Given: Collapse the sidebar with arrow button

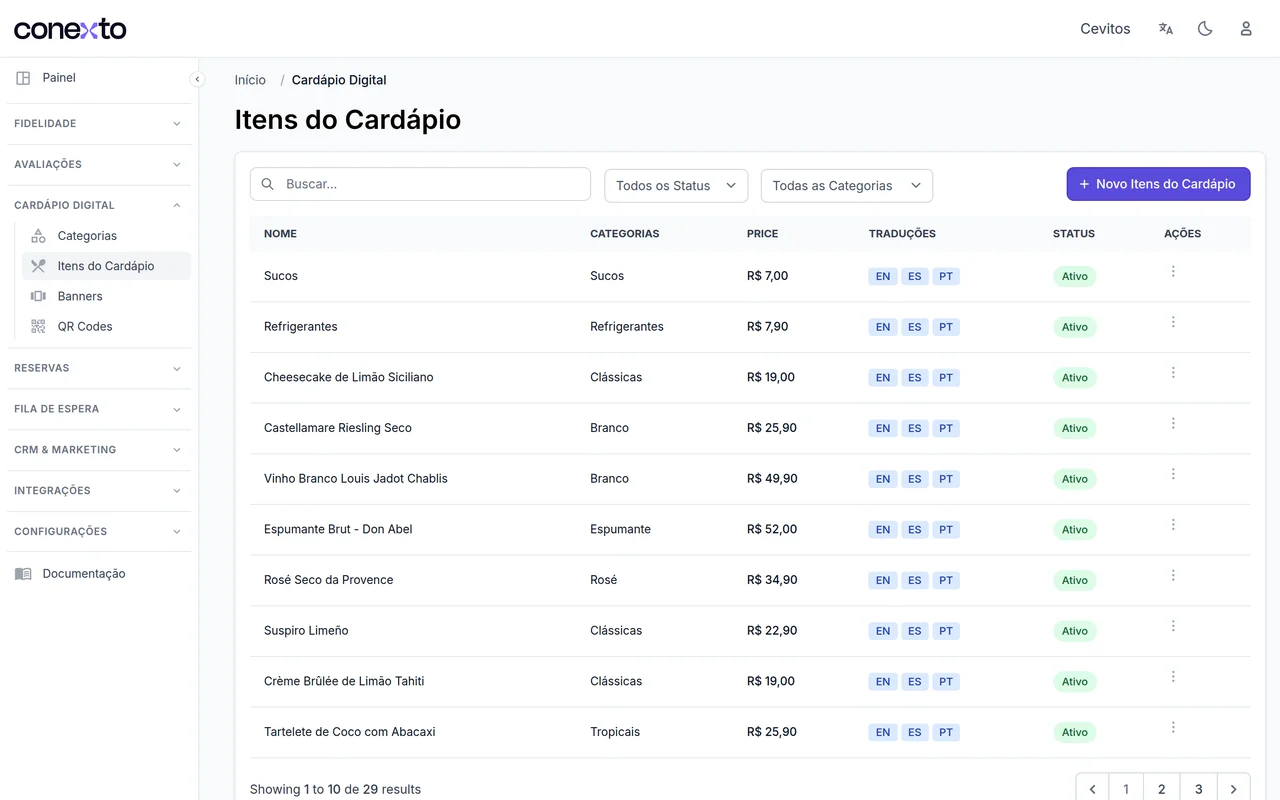Looking at the screenshot, I should click(x=197, y=79).
